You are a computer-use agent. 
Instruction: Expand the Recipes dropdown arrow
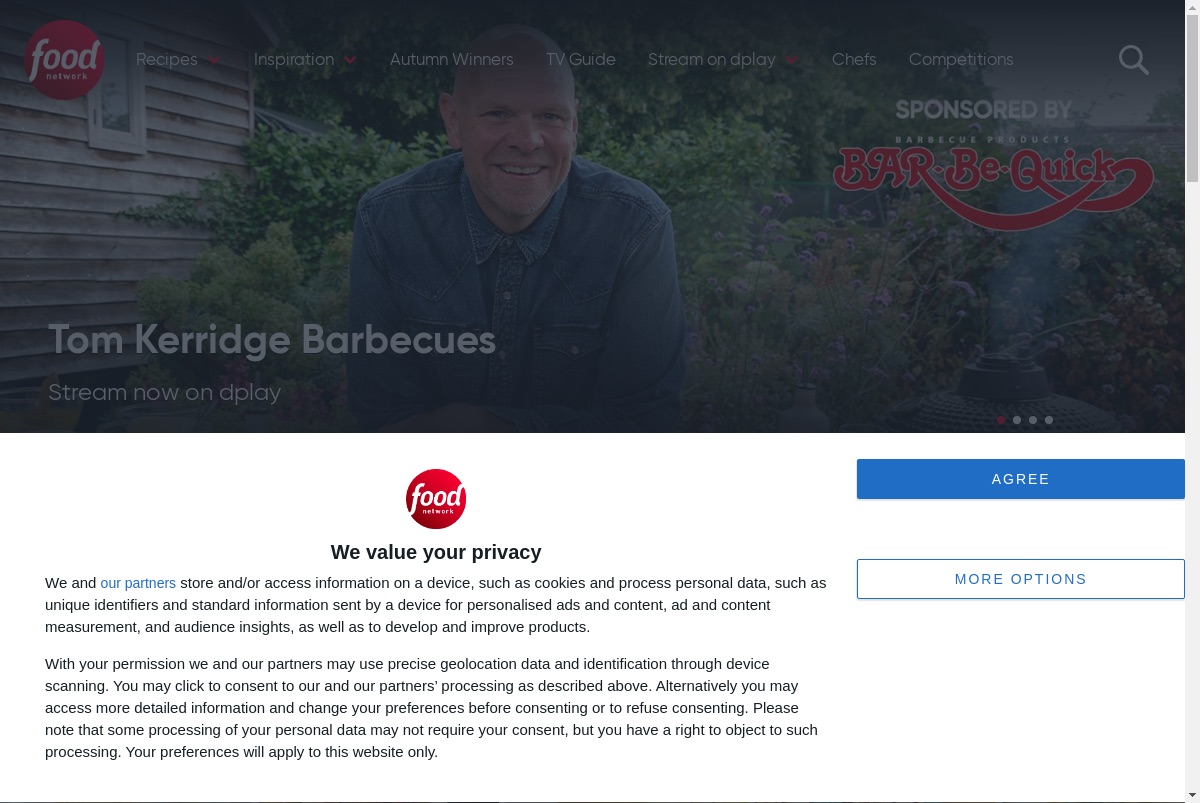(214, 60)
